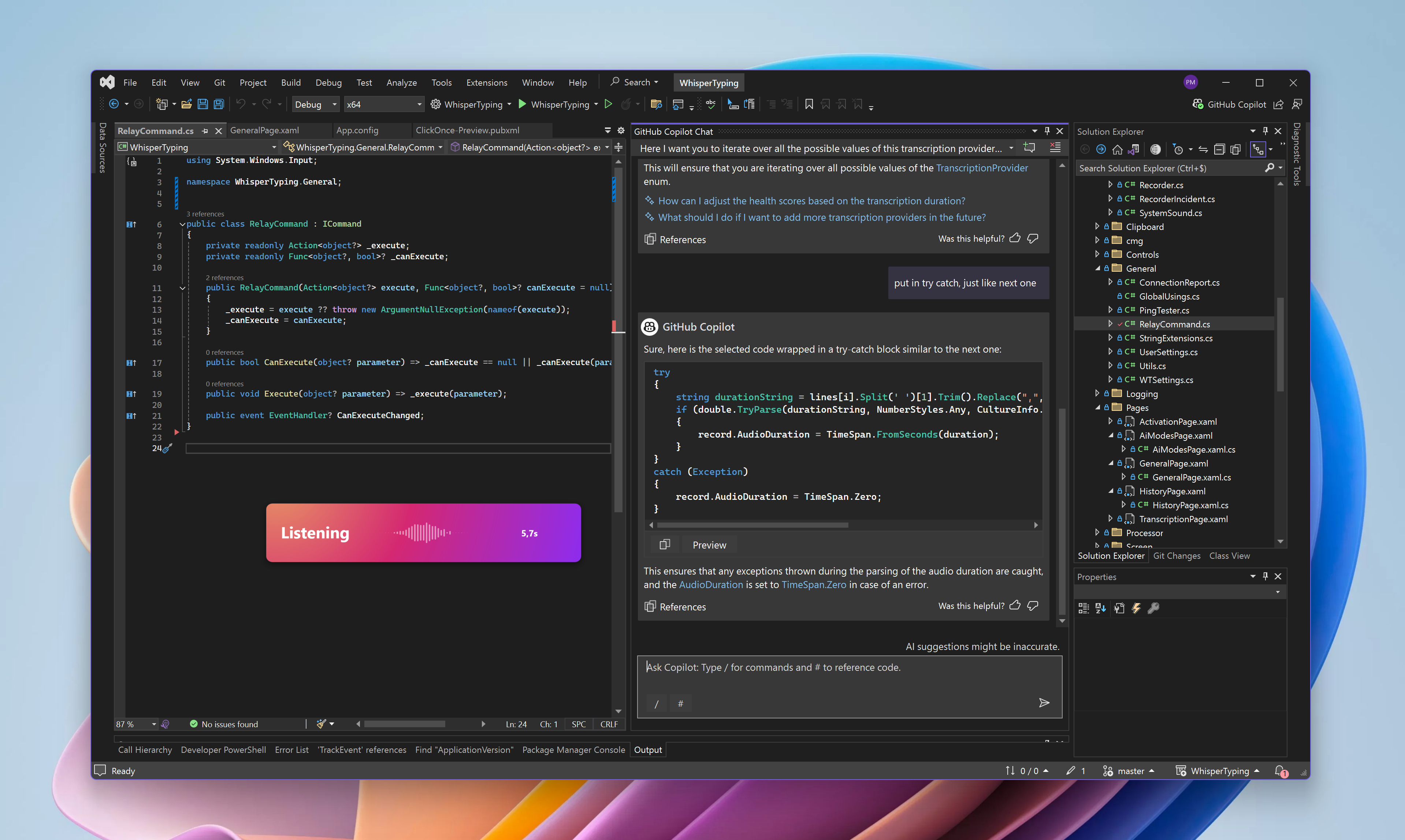The height and width of the screenshot is (840, 1405).
Task: Click the Save All icon
Action: click(x=218, y=104)
